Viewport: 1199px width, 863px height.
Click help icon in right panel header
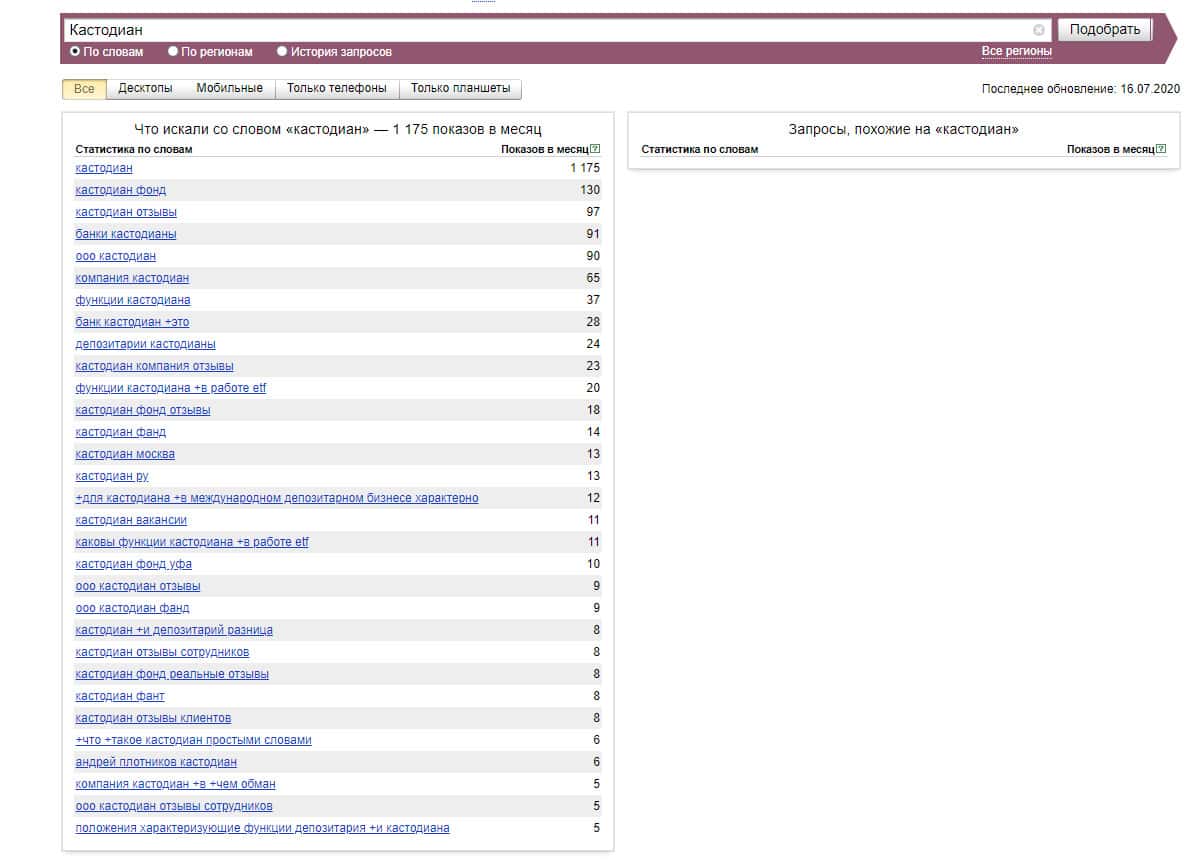1161,149
